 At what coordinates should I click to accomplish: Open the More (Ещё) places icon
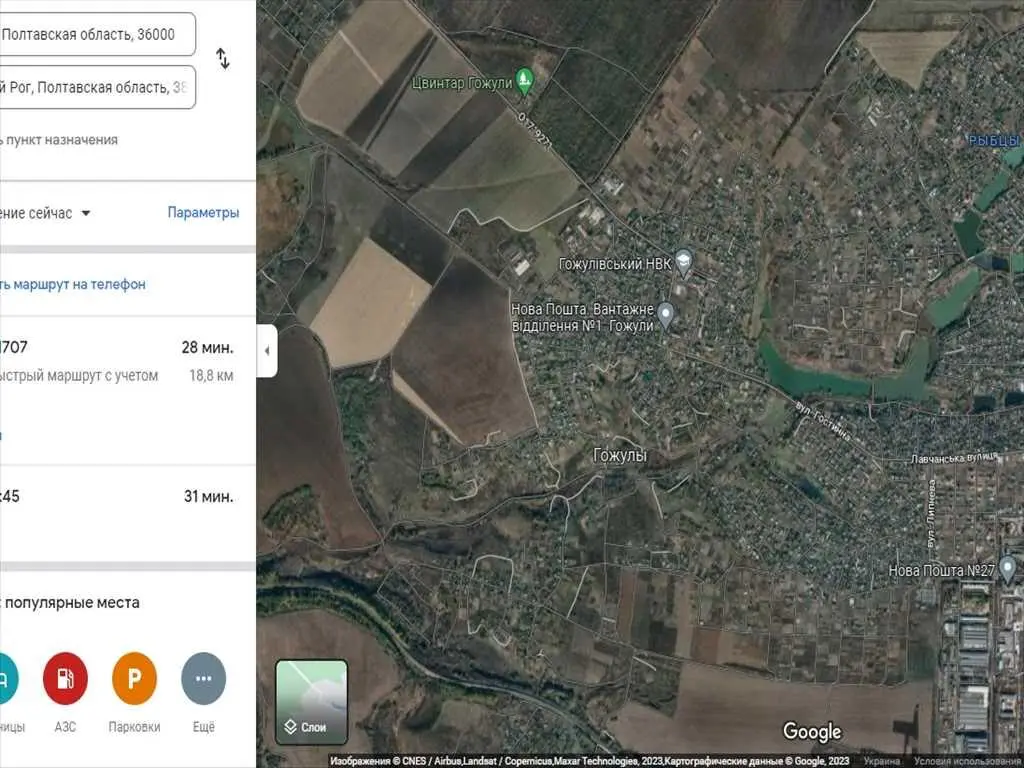click(x=203, y=679)
